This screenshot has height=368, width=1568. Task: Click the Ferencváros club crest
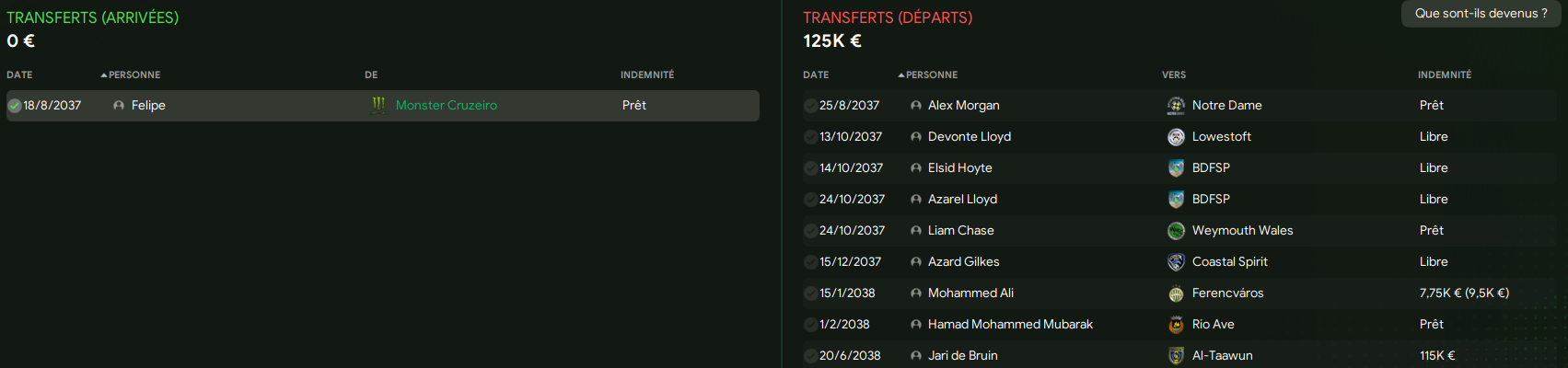coord(1176,293)
